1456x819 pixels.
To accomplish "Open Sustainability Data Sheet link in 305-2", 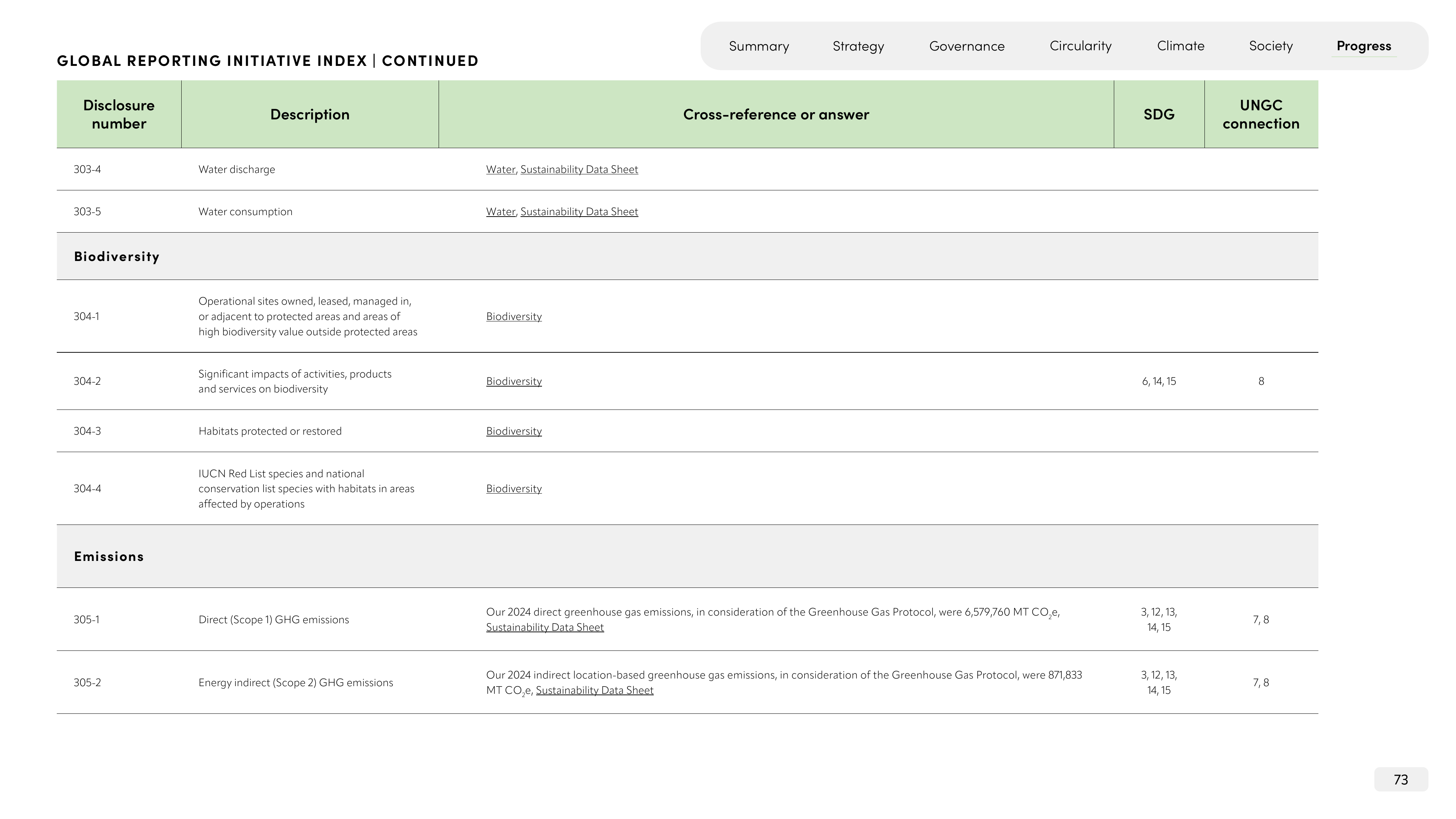I will (x=595, y=690).
